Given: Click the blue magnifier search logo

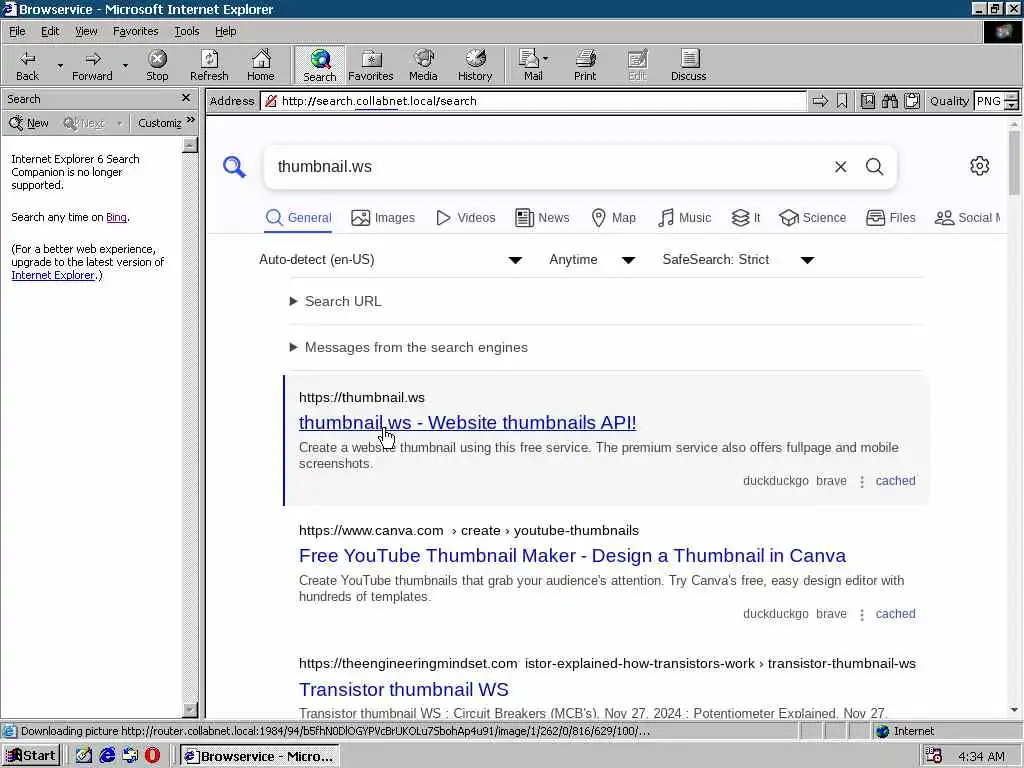Looking at the screenshot, I should (234, 167).
